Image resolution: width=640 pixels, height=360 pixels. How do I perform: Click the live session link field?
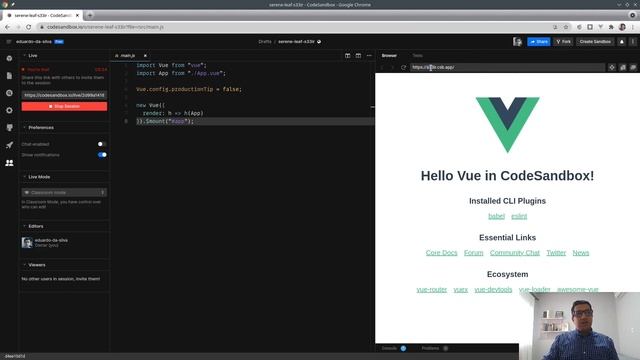(64, 95)
